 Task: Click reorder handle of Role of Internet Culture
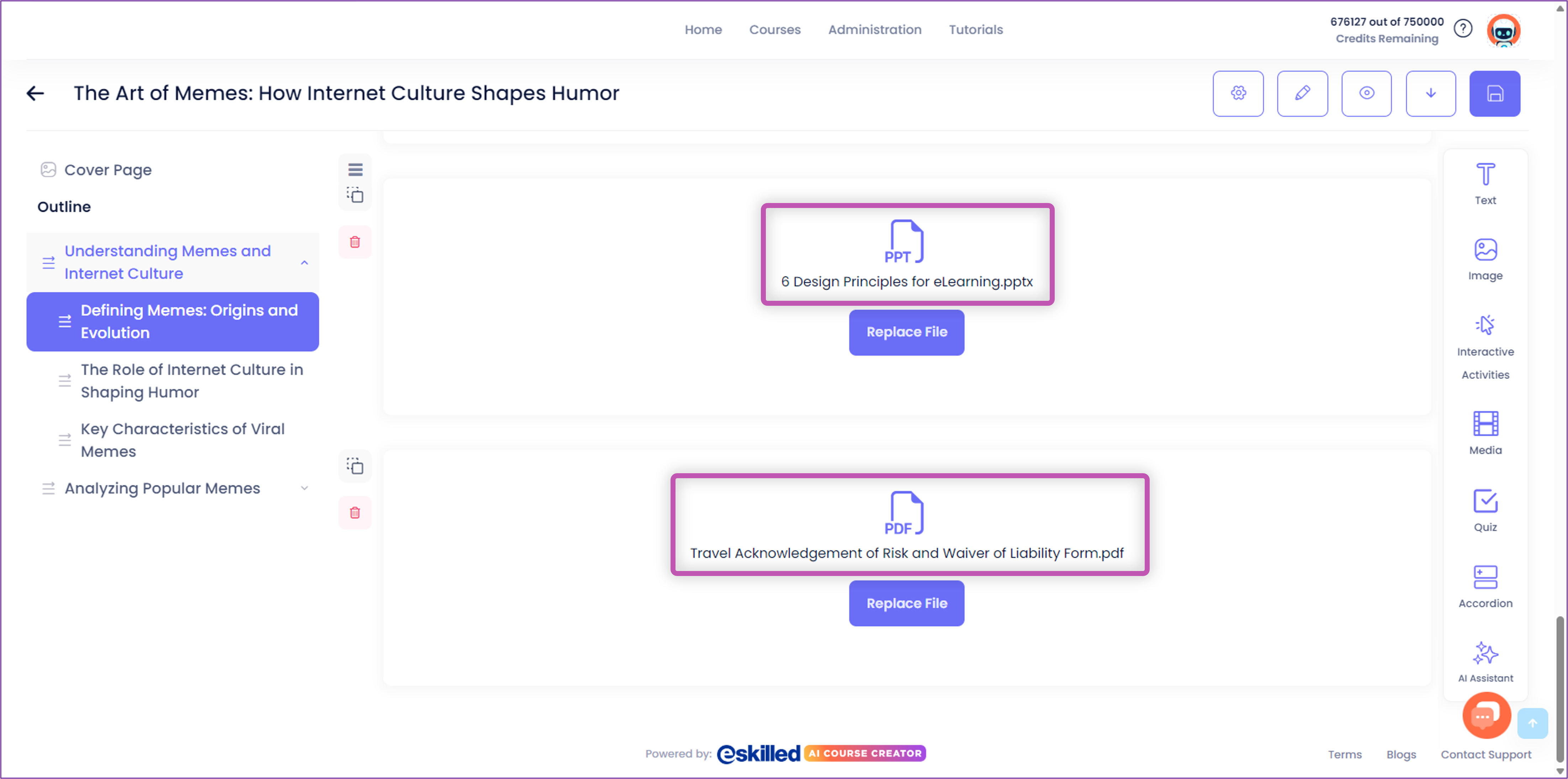tap(64, 381)
